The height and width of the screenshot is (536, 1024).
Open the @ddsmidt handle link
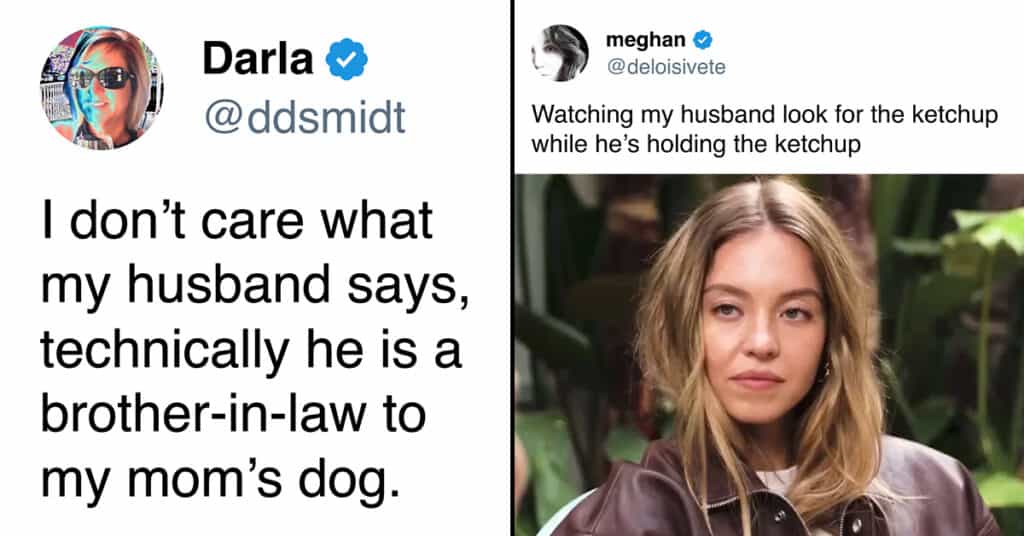click(x=305, y=118)
